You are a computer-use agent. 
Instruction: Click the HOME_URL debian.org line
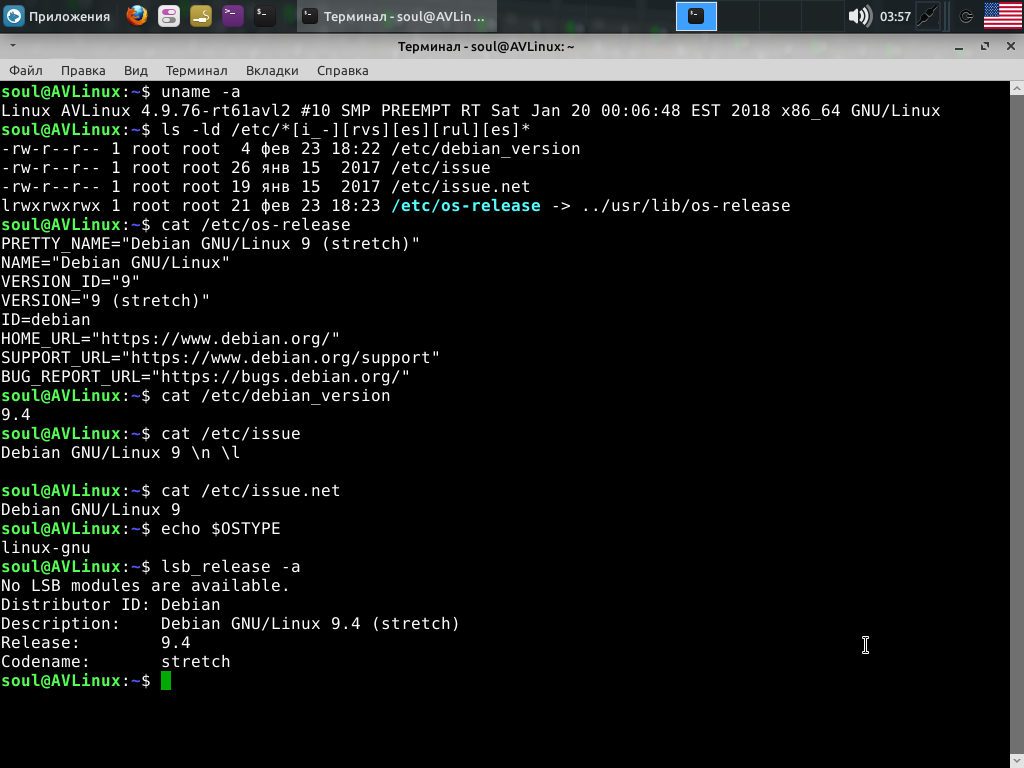(170, 339)
